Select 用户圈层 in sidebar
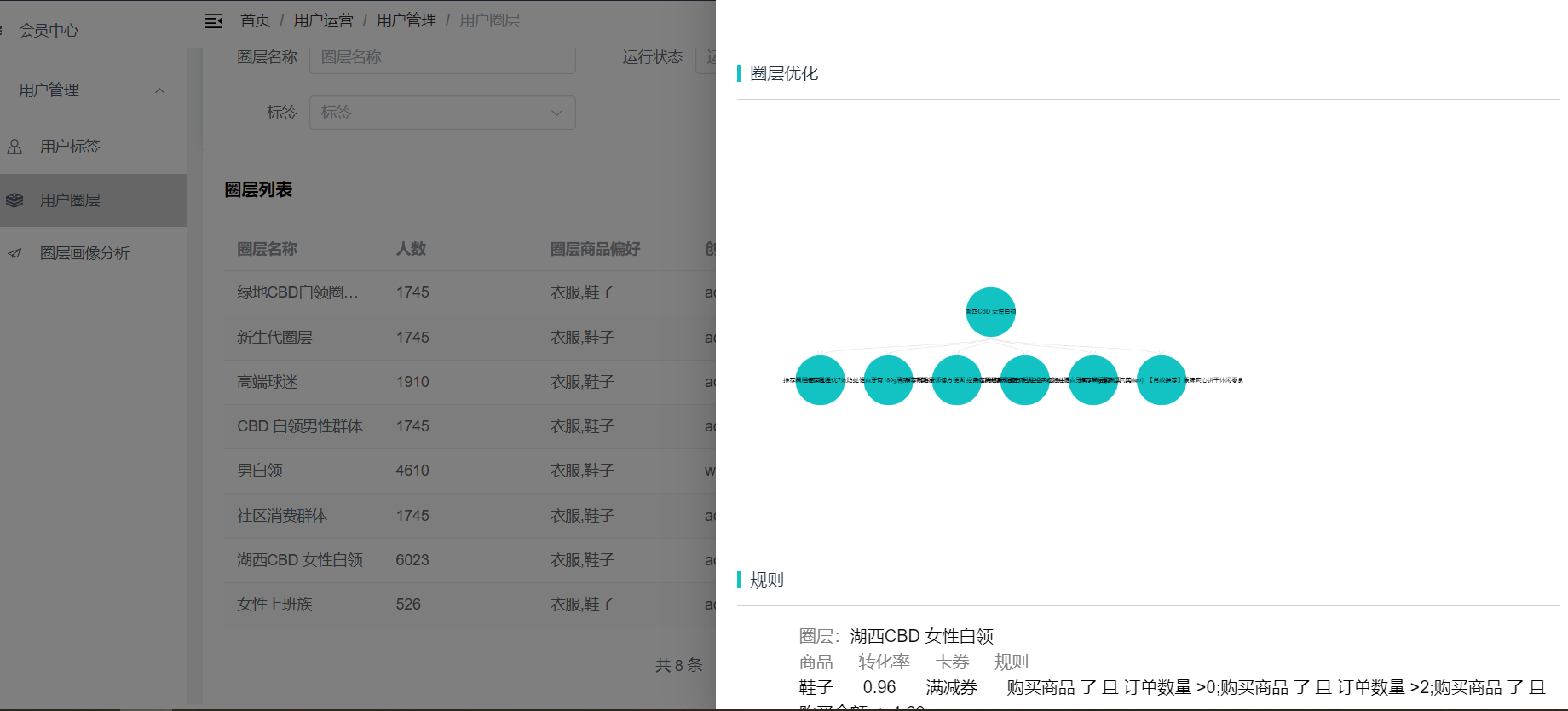Viewport: 1568px width, 711px height. 94,200
